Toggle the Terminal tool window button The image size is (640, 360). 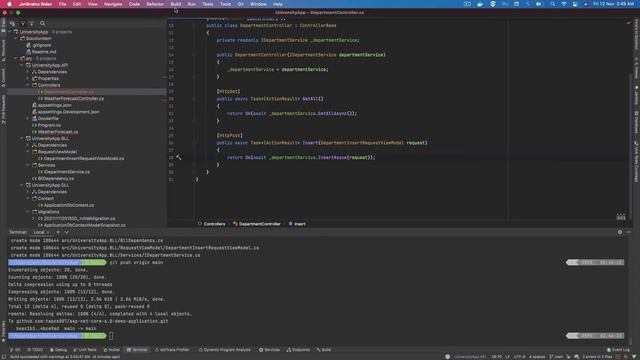(x=137, y=350)
